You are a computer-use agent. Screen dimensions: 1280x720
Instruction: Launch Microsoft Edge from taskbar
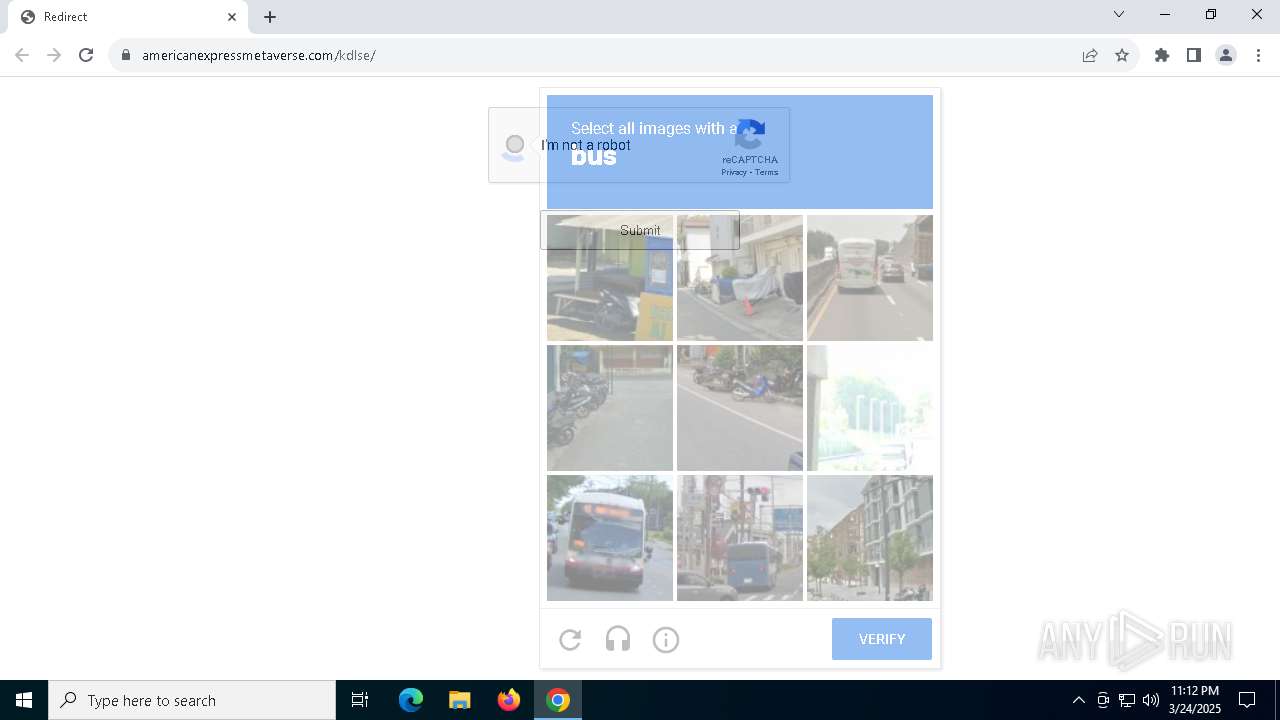(x=411, y=700)
